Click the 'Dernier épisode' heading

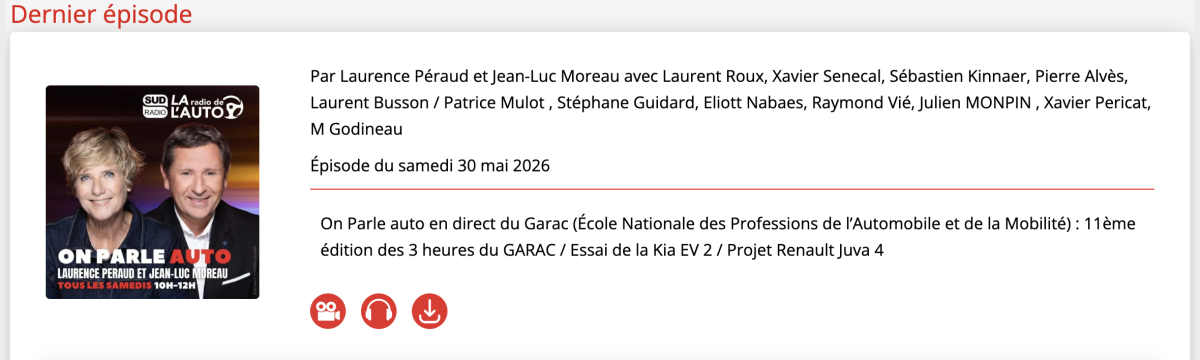101,15
